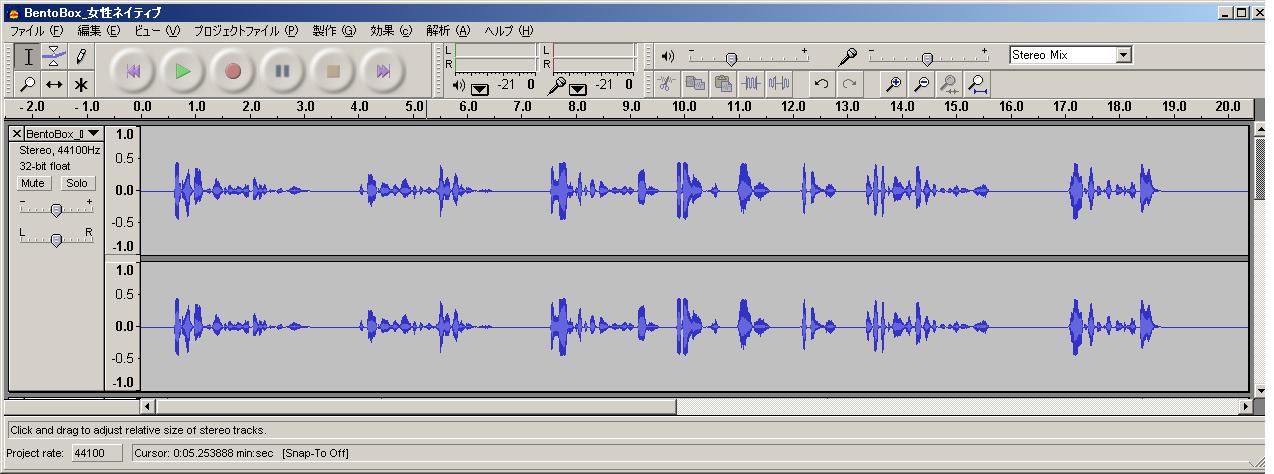The image size is (1274, 474).
Task: Click the Undo arrow
Action: click(x=821, y=84)
